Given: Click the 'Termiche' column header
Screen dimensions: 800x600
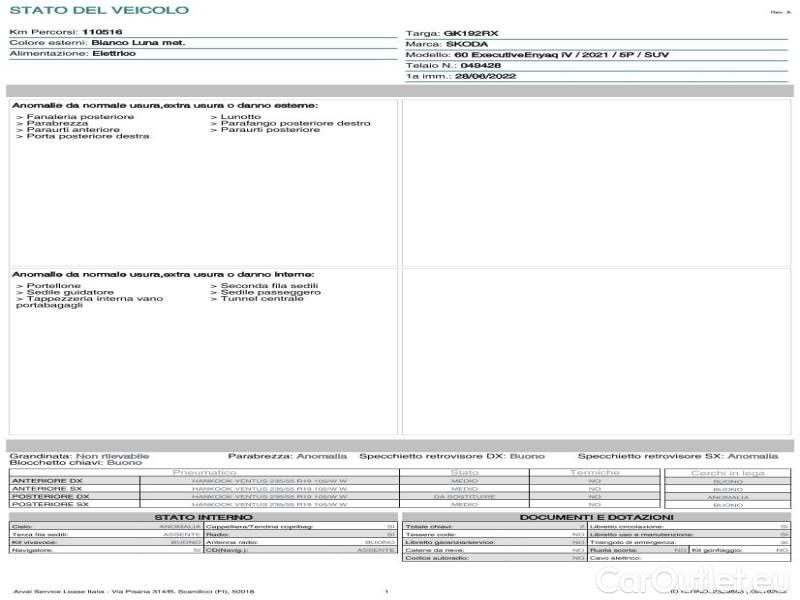Looking at the screenshot, I should (595, 473).
